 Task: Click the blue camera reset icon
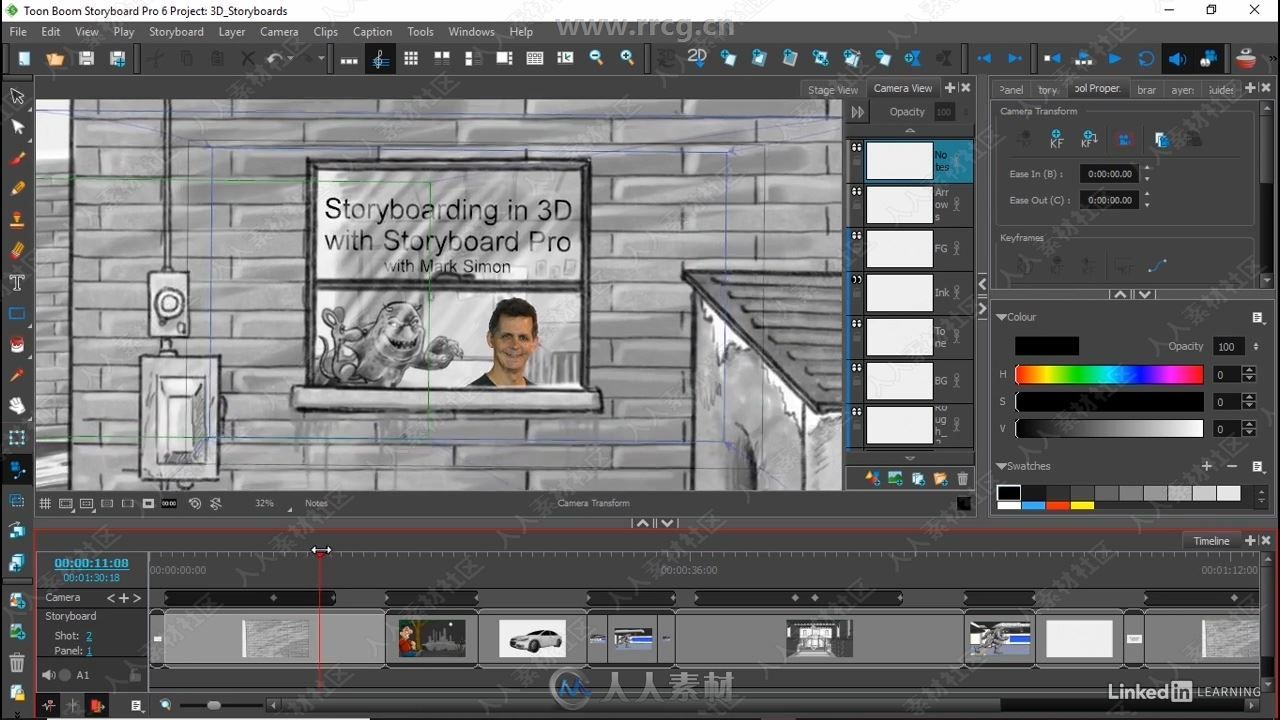pyautogui.click(x=1125, y=140)
